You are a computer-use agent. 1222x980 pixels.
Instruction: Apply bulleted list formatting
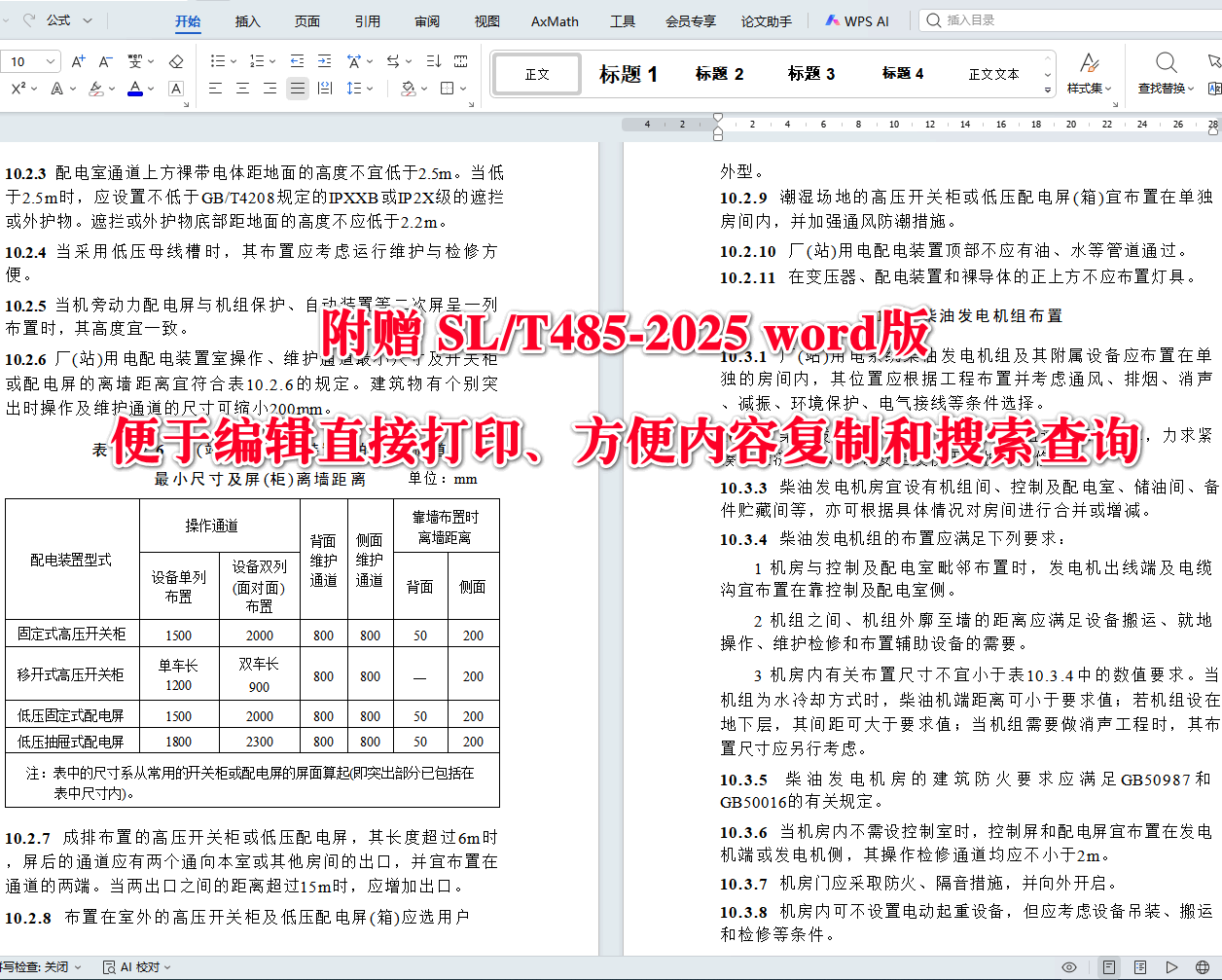[218, 61]
